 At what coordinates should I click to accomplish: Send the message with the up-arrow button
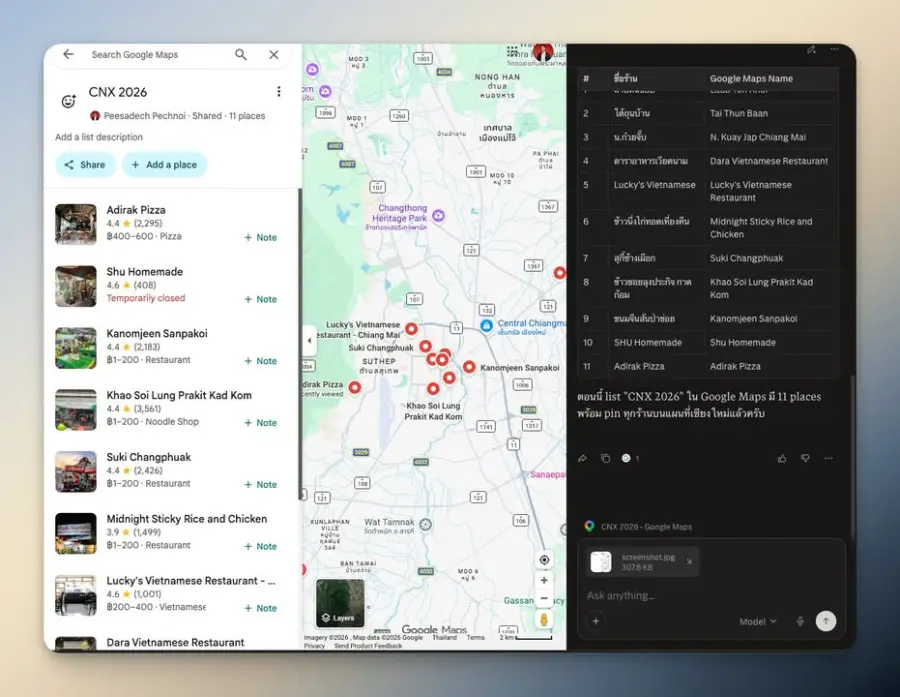point(826,621)
